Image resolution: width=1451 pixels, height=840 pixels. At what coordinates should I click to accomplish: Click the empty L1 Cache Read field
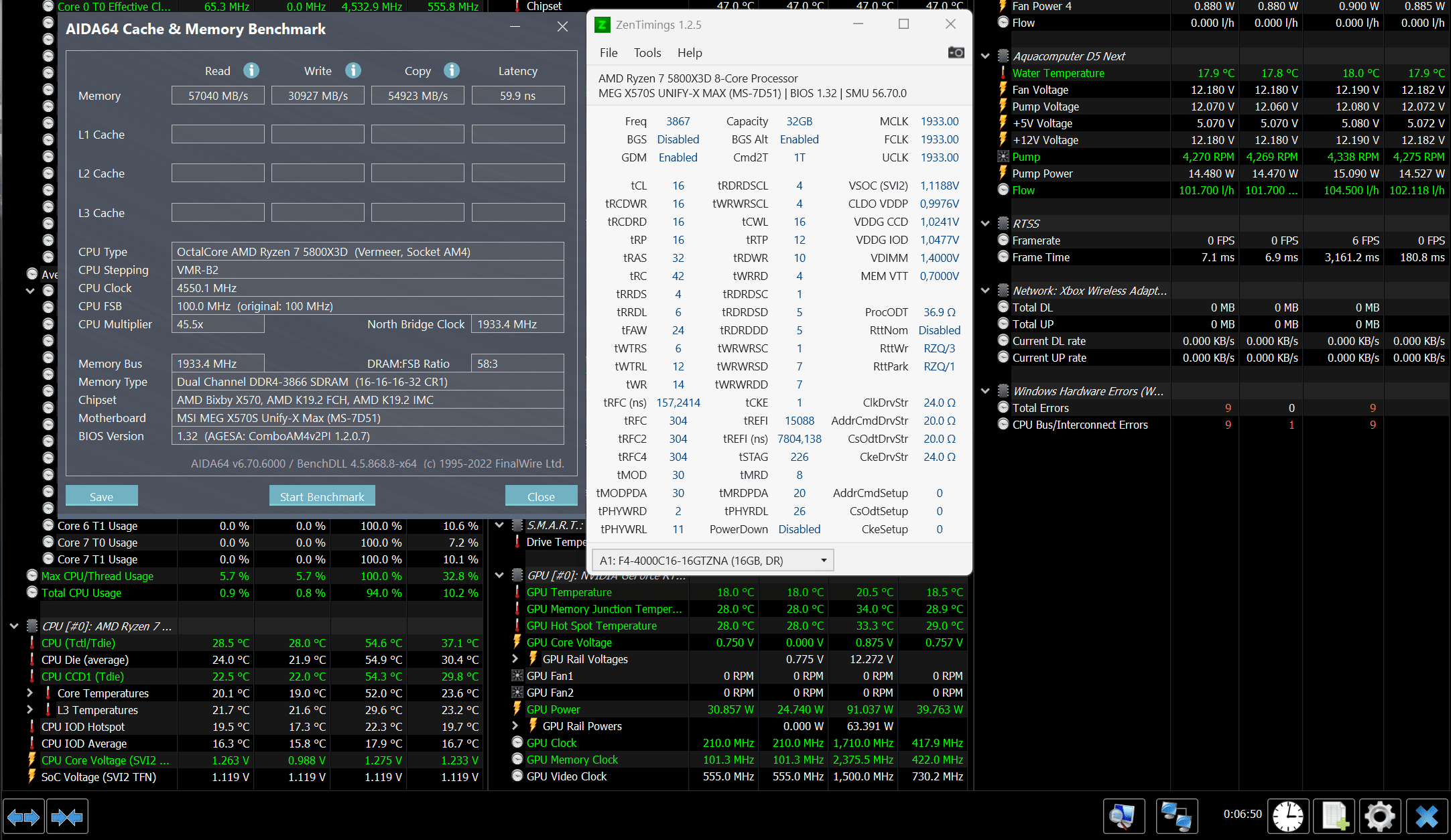click(218, 134)
